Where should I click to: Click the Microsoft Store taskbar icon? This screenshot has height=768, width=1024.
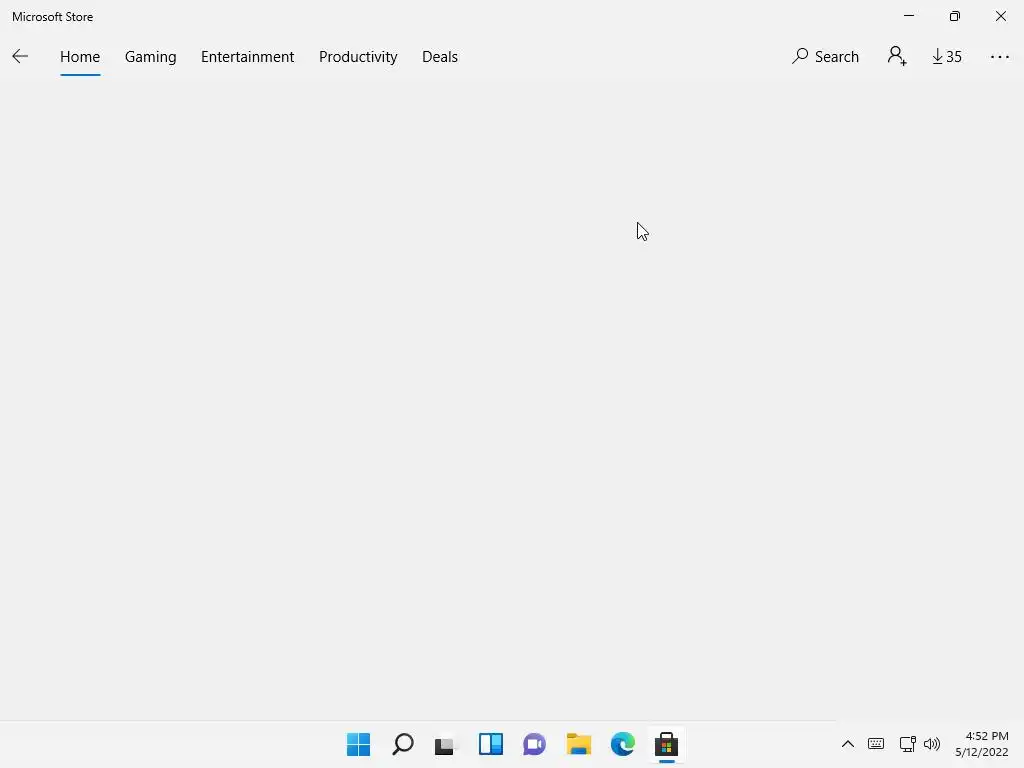pyautogui.click(x=666, y=744)
